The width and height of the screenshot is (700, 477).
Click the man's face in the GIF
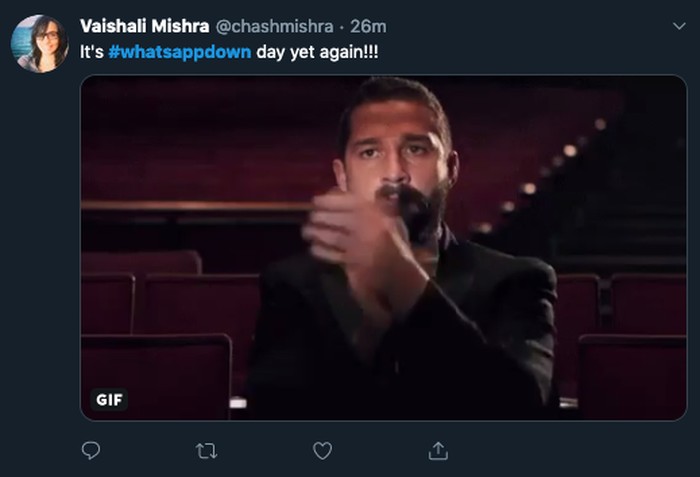[395, 150]
